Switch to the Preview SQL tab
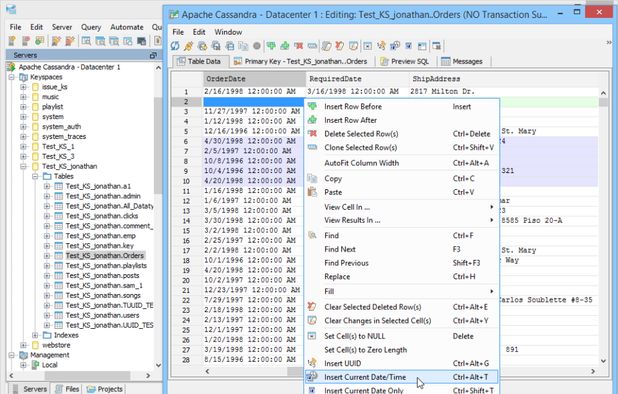The image size is (618, 394). [404, 61]
